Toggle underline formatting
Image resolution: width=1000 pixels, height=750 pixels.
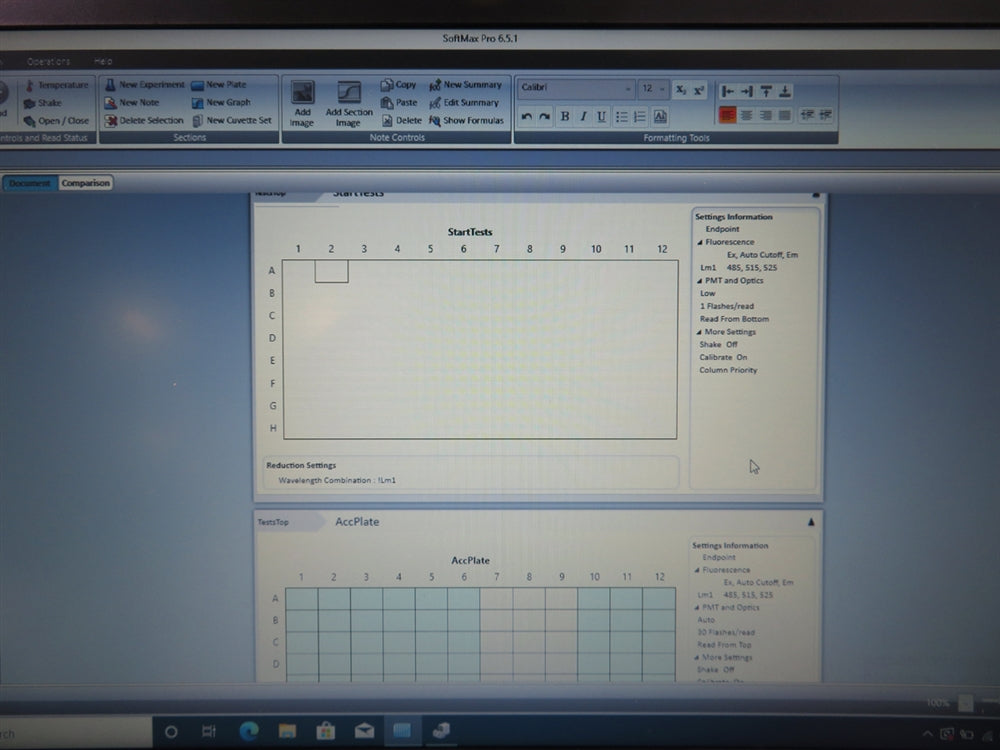coord(601,116)
